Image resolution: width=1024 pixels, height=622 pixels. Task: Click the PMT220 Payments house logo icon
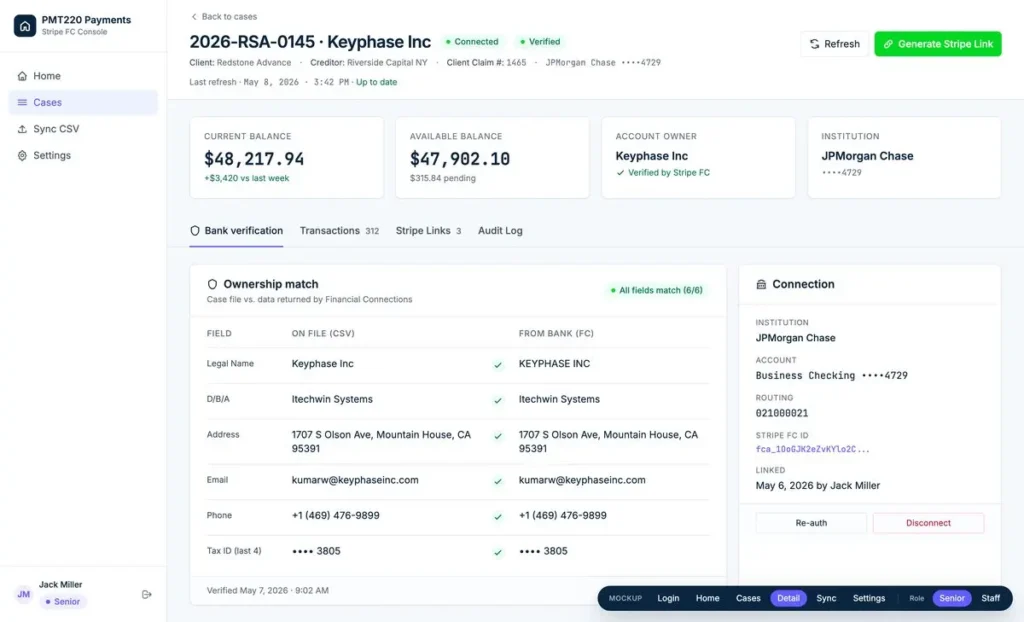click(x=25, y=25)
